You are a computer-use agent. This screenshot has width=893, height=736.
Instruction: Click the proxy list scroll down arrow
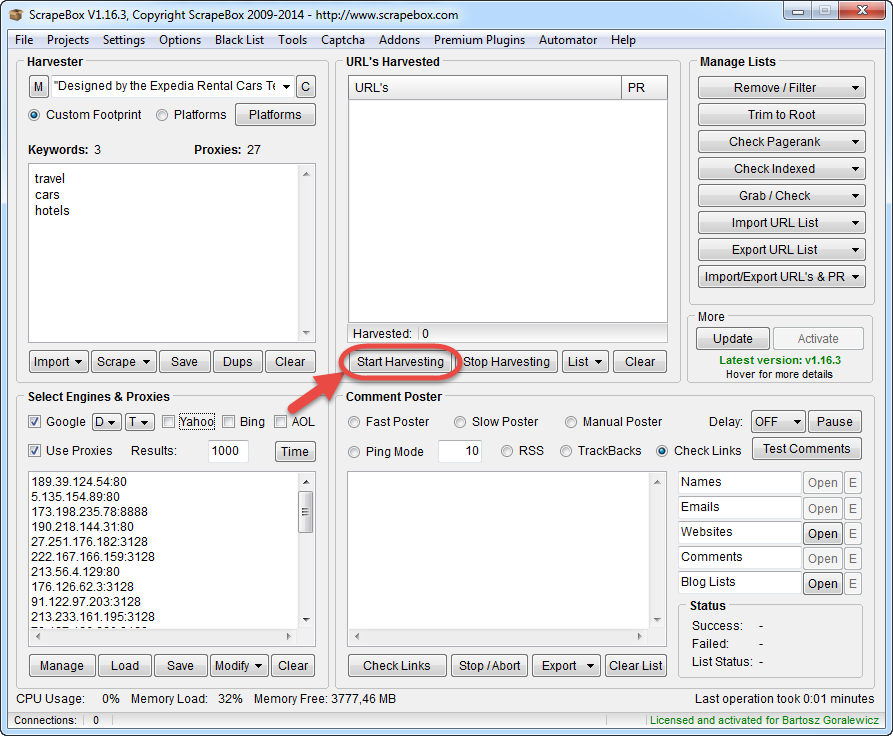[x=306, y=619]
